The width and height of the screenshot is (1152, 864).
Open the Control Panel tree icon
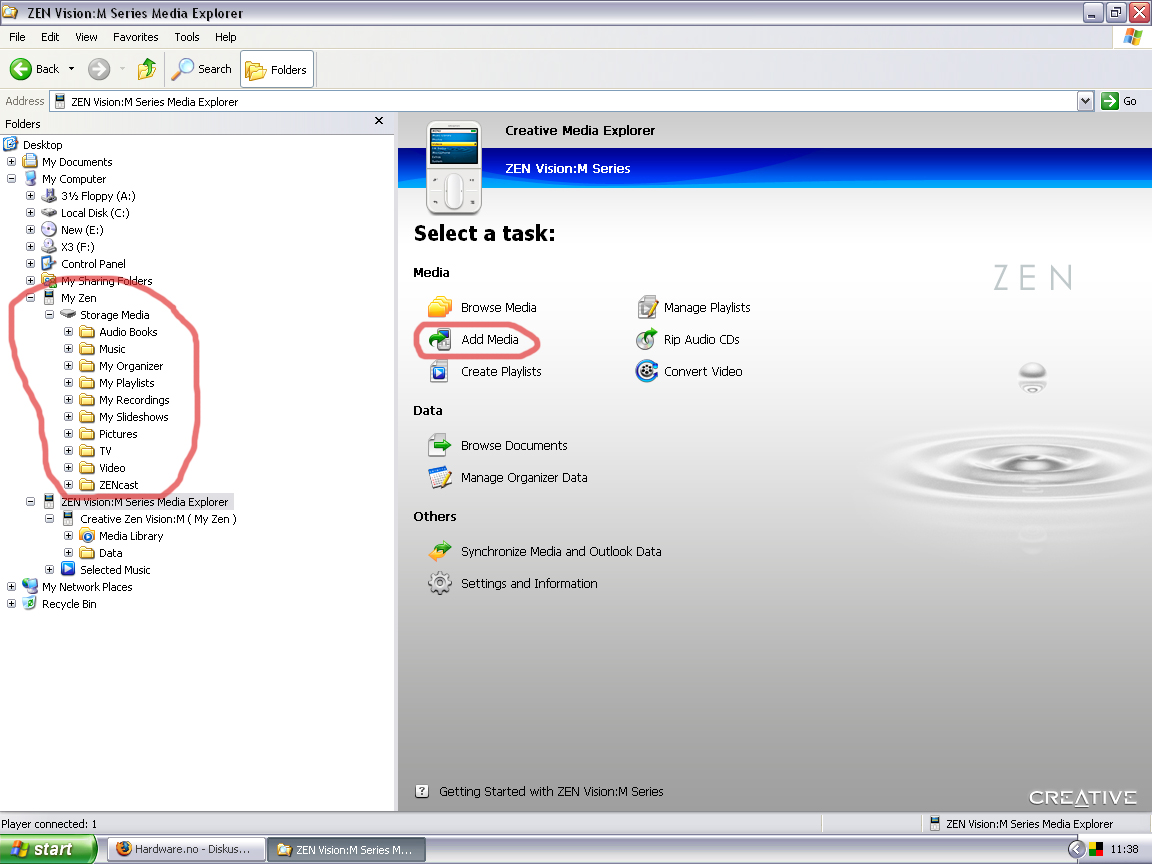click(49, 263)
